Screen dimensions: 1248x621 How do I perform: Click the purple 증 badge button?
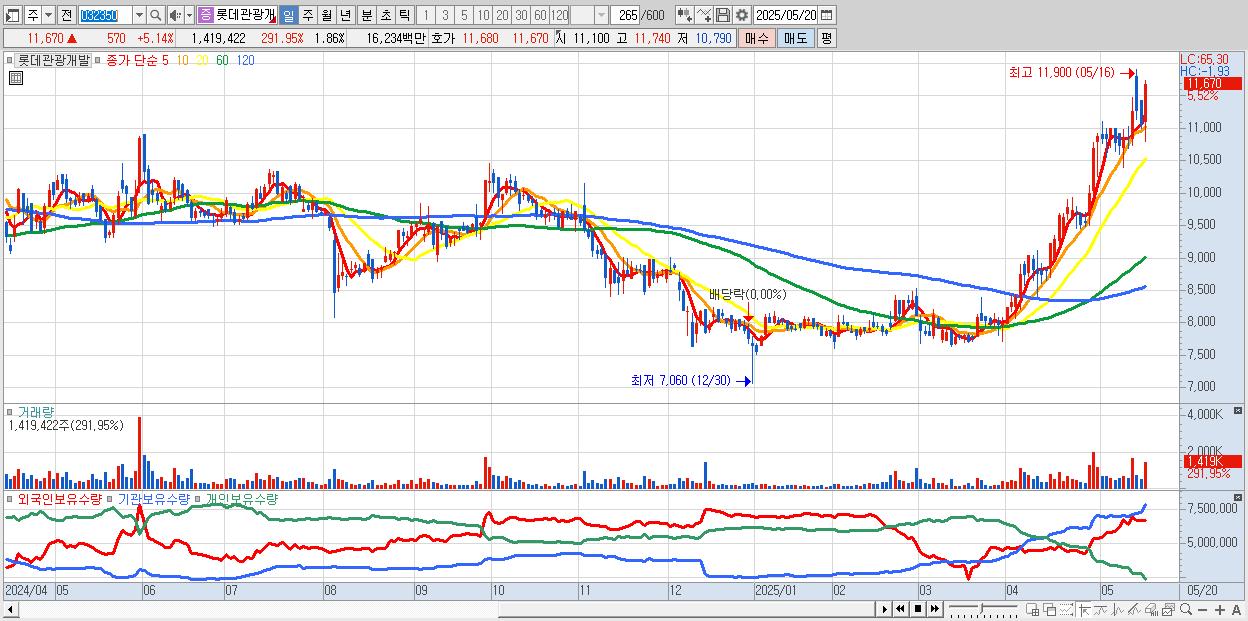point(205,15)
